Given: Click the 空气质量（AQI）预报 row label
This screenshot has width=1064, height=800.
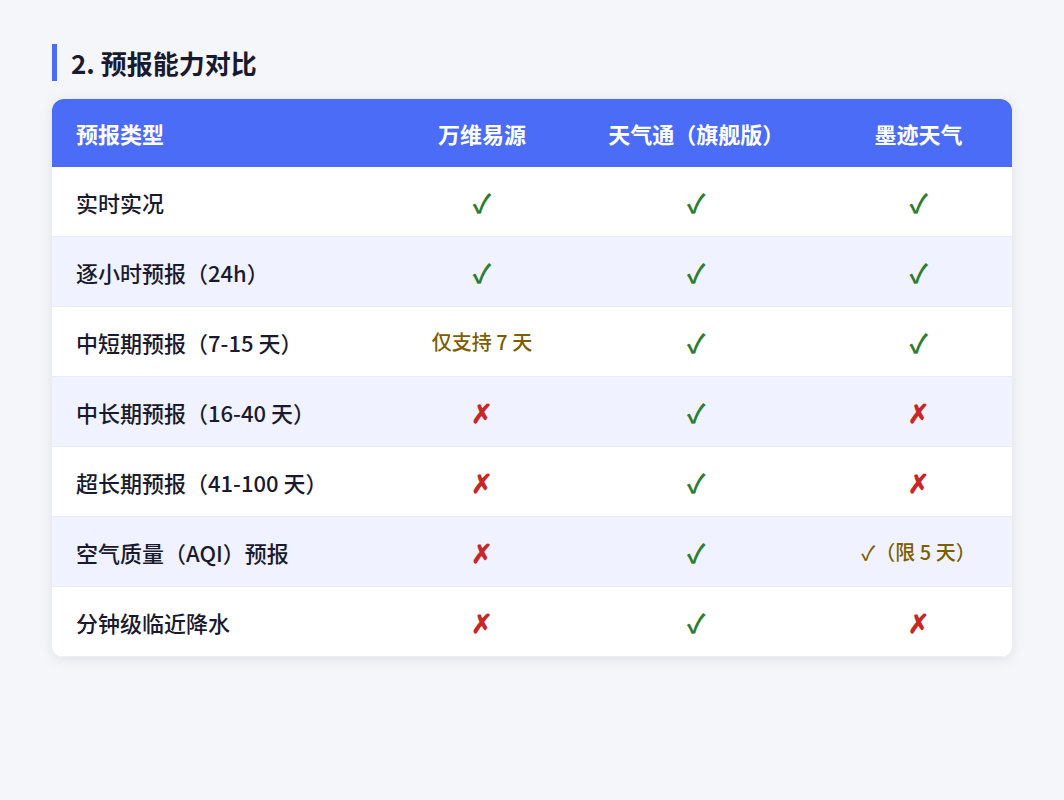Looking at the screenshot, I should pos(183,554).
